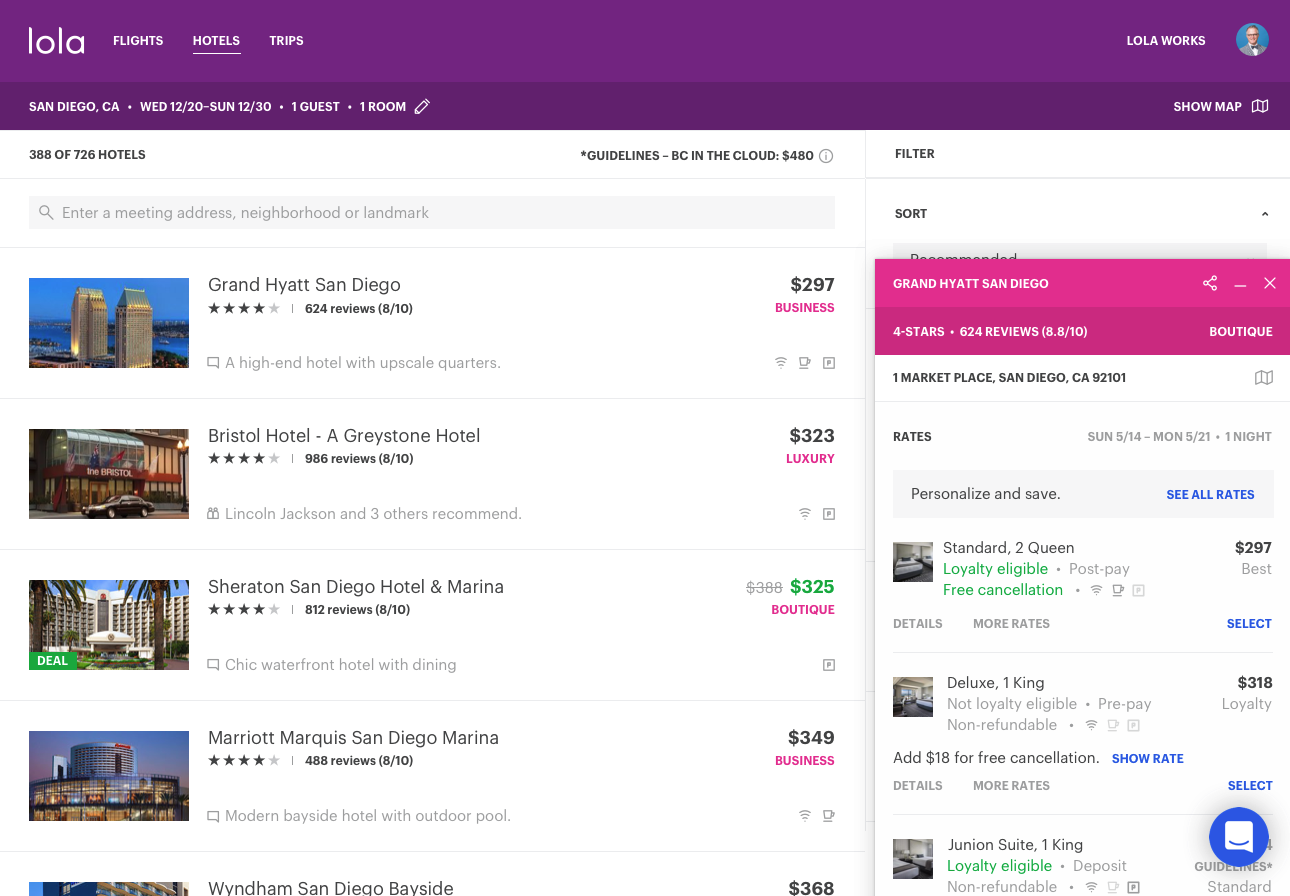Click Grand Hyatt list row breakfast cup icon
Screen dimensions: 1290x896
[805, 363]
